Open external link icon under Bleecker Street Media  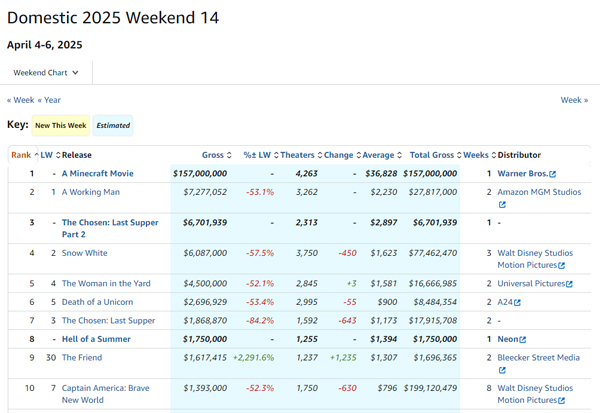502,370
